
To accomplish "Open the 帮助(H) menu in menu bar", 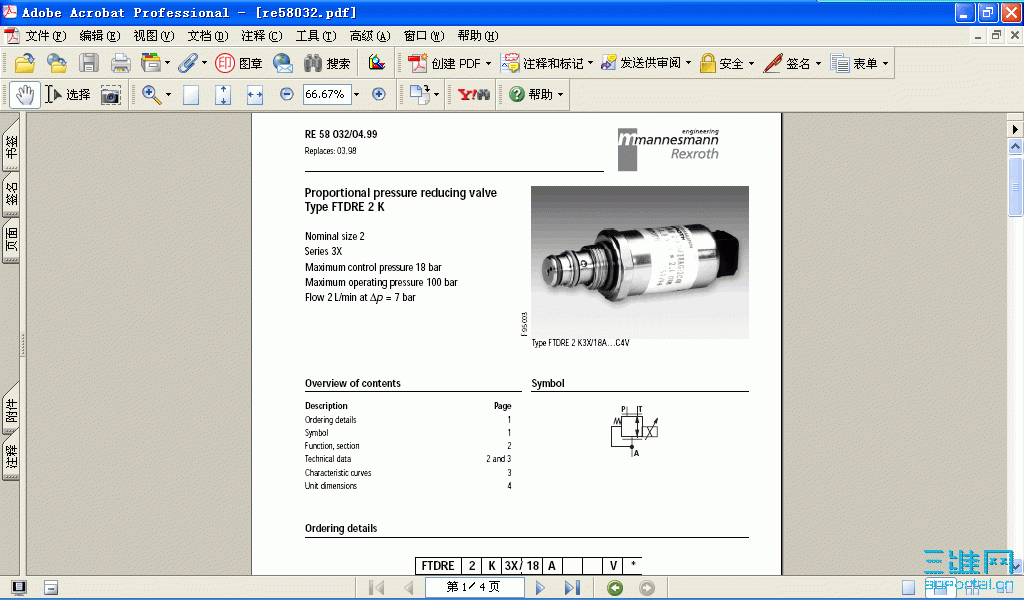I will coord(478,36).
